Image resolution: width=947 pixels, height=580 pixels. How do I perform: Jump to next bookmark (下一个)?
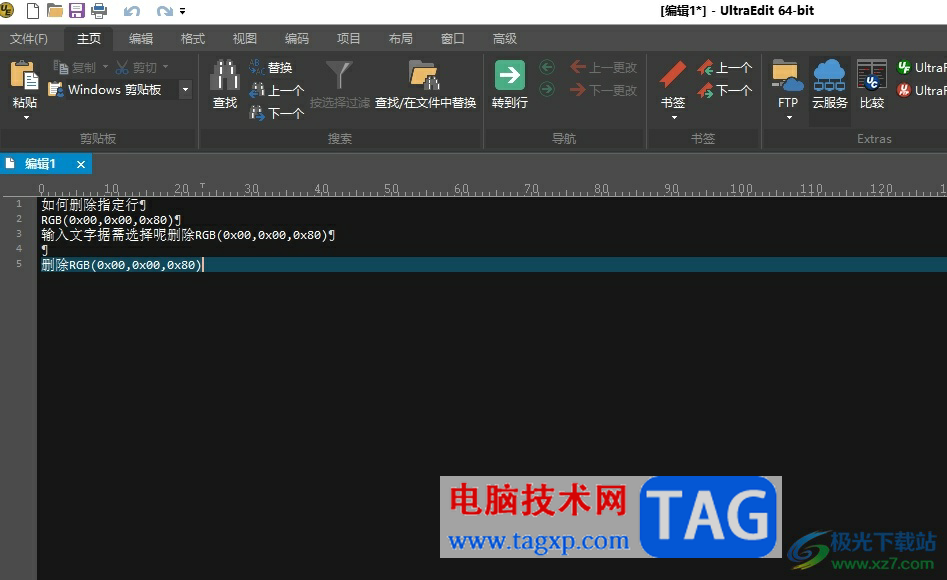click(x=724, y=91)
